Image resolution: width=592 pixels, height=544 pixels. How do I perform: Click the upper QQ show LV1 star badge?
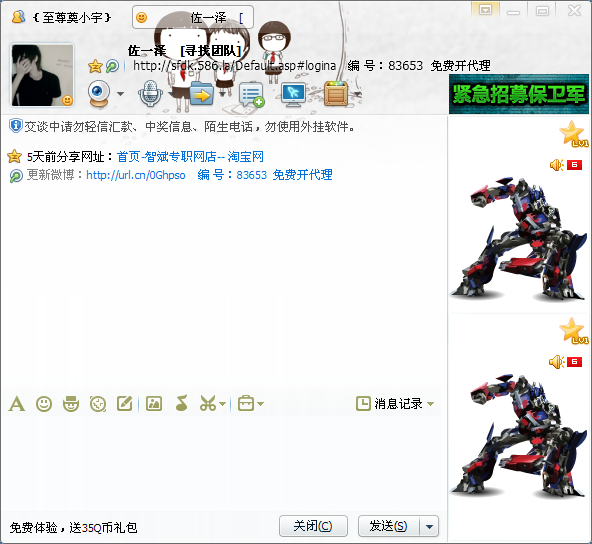pos(574,134)
